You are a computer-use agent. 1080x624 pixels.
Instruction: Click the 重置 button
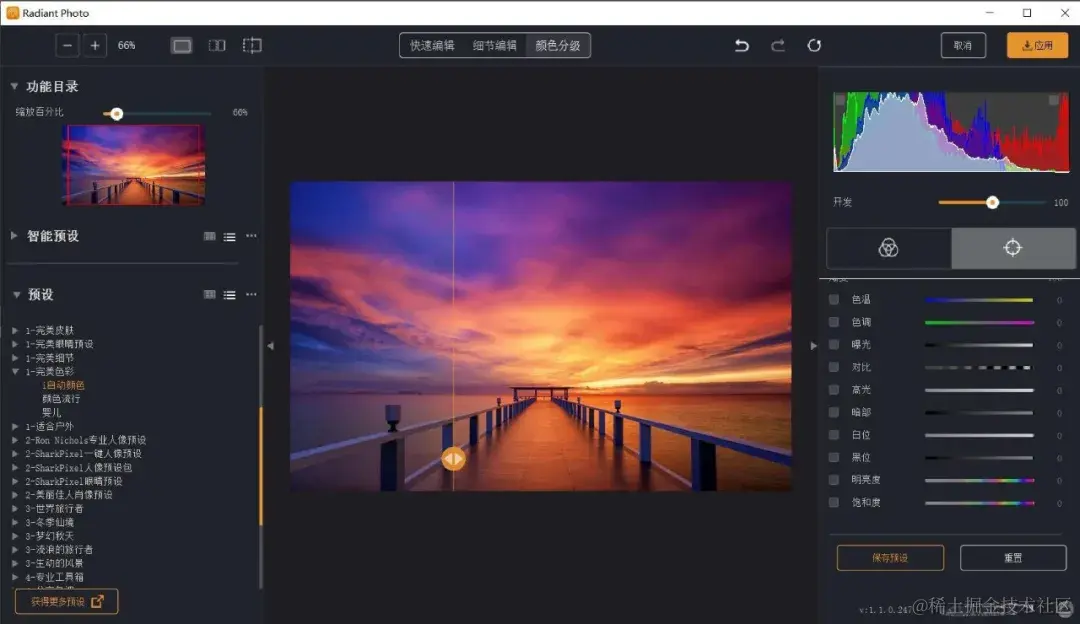point(1013,558)
